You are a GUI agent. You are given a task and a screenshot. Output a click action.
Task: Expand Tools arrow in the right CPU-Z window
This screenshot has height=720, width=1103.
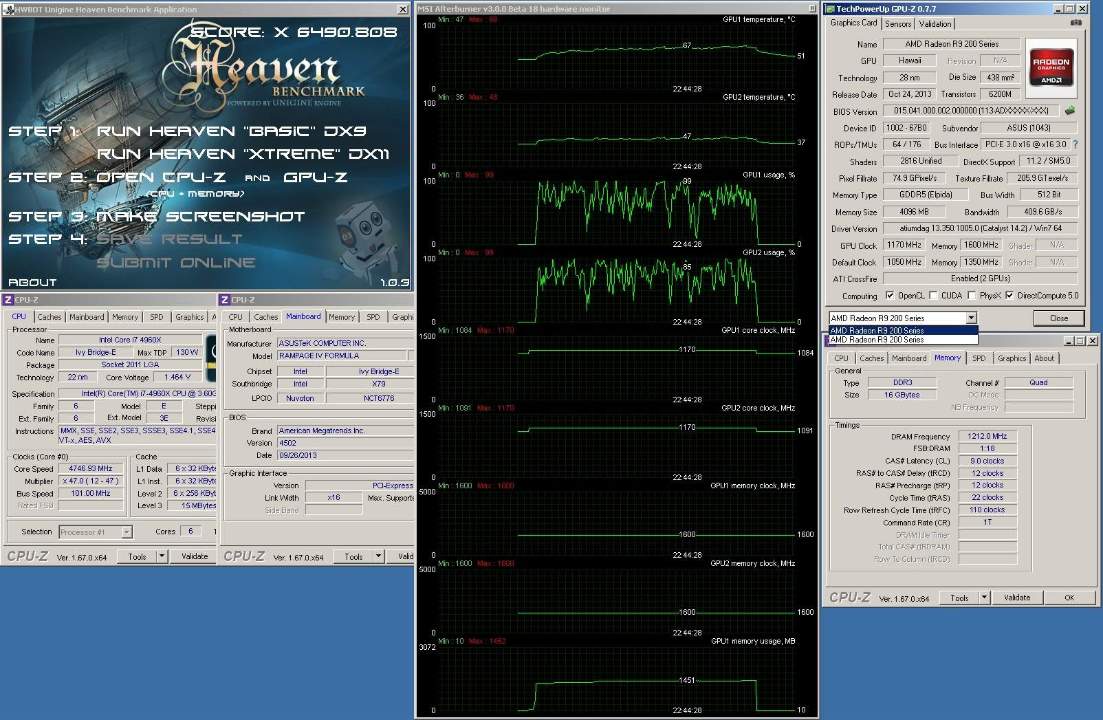click(985, 598)
